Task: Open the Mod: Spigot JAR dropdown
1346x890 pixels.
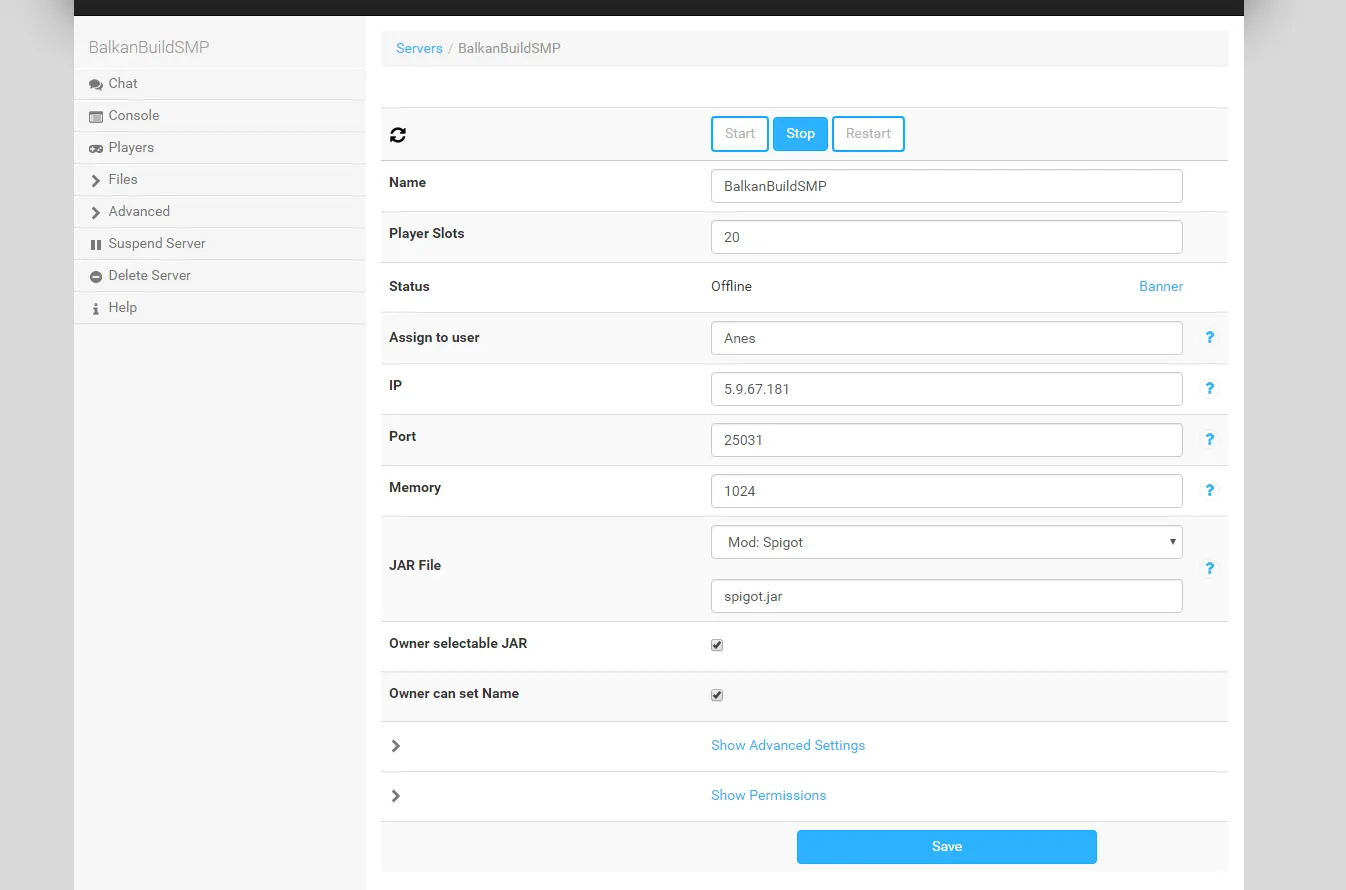Action: pos(946,542)
